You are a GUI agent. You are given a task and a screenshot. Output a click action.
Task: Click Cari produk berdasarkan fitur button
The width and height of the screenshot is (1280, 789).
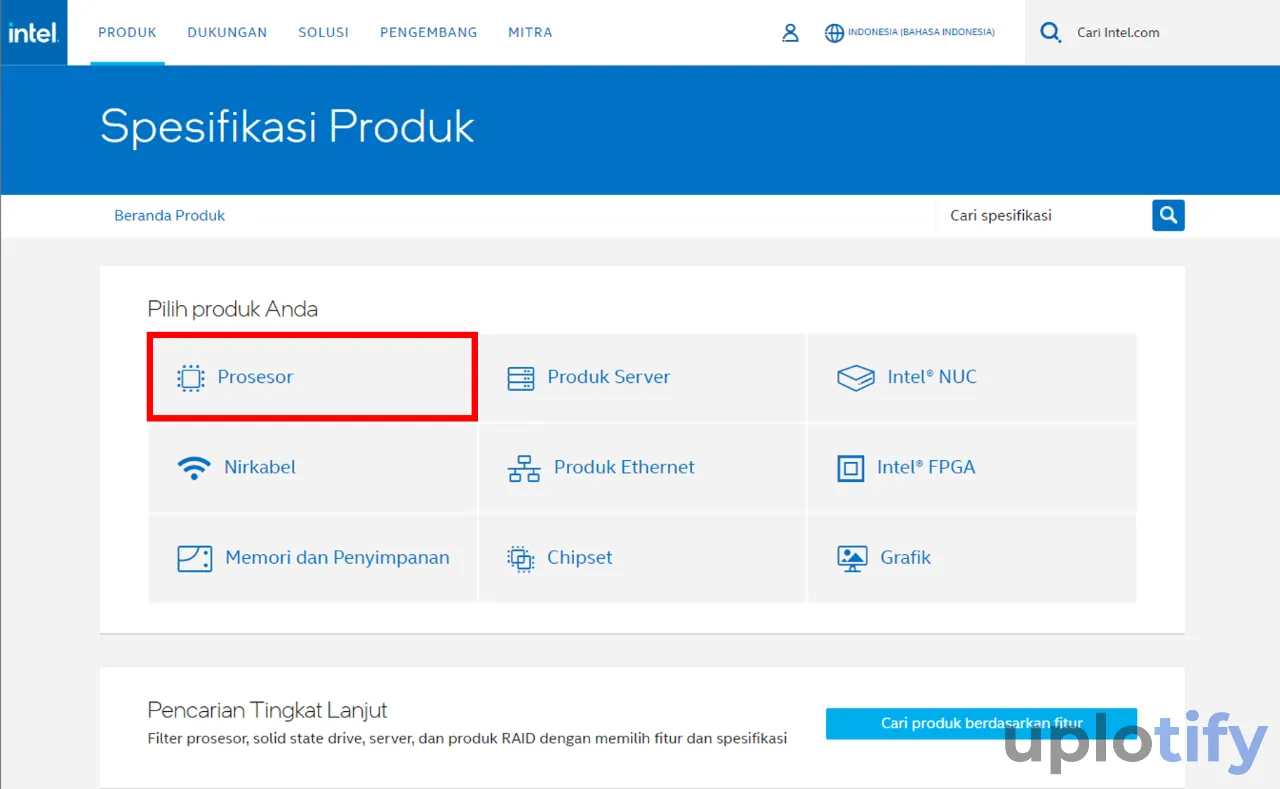click(x=981, y=723)
